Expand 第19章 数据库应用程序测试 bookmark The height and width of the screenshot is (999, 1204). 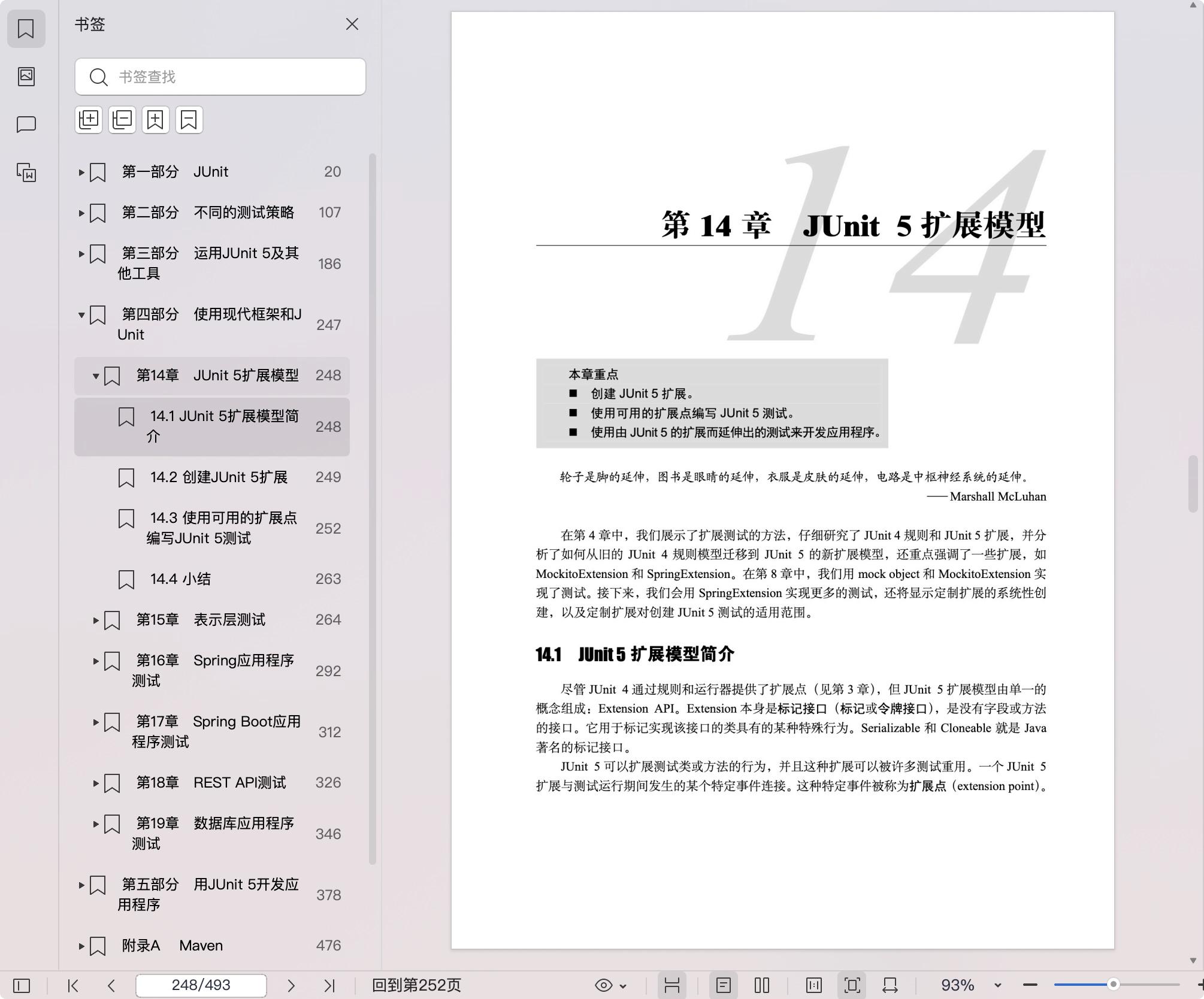tap(96, 824)
